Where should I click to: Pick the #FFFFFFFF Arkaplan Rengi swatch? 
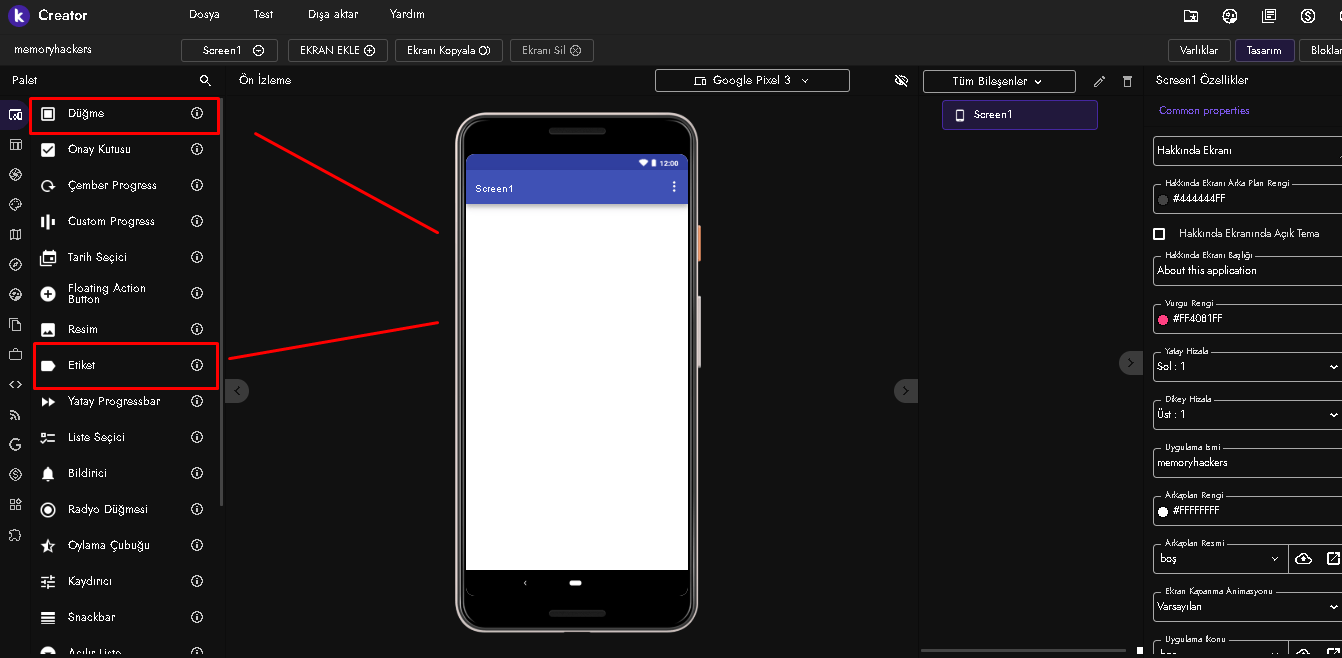(1163, 511)
